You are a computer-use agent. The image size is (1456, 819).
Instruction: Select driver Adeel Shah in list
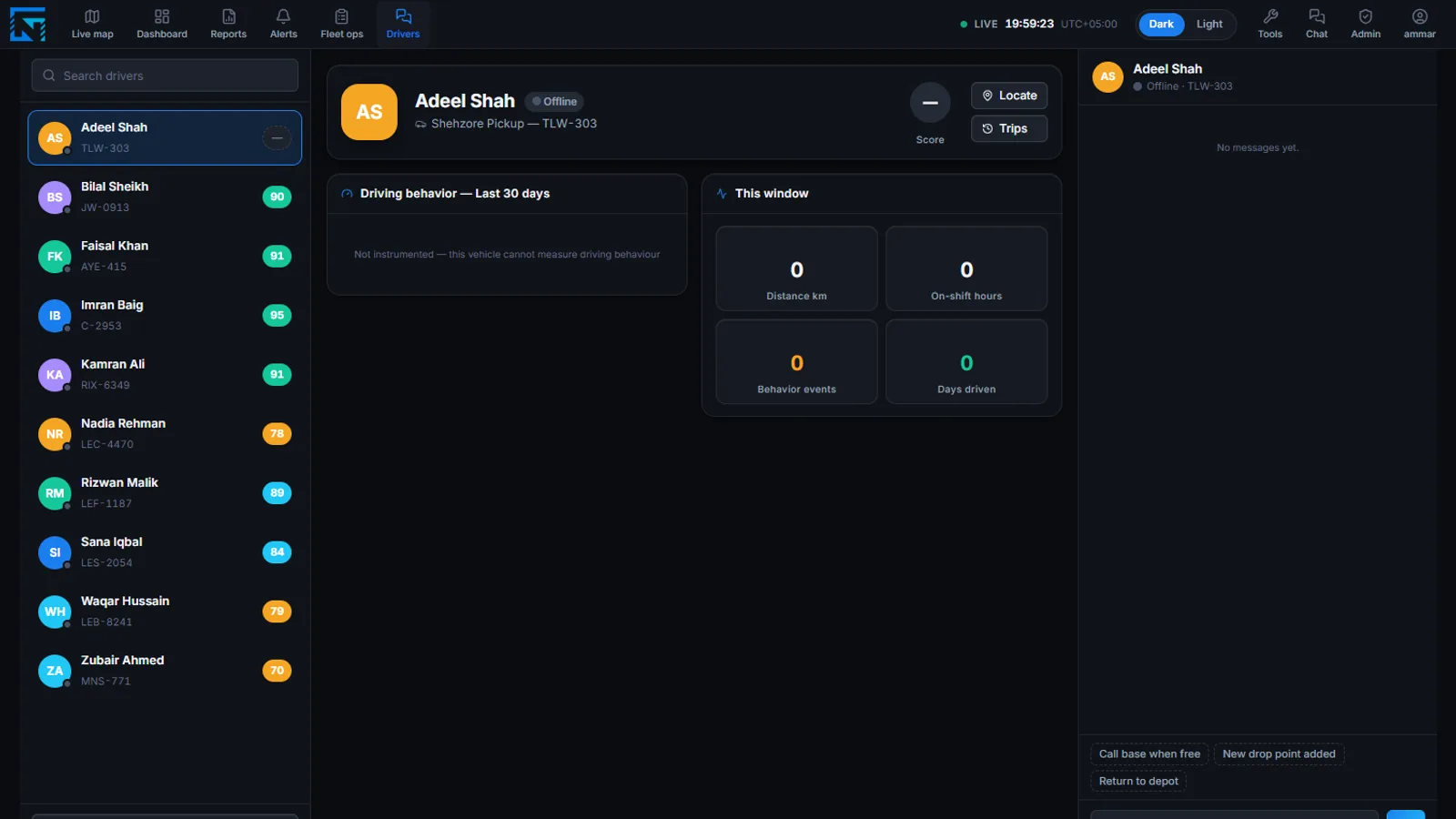coord(165,137)
